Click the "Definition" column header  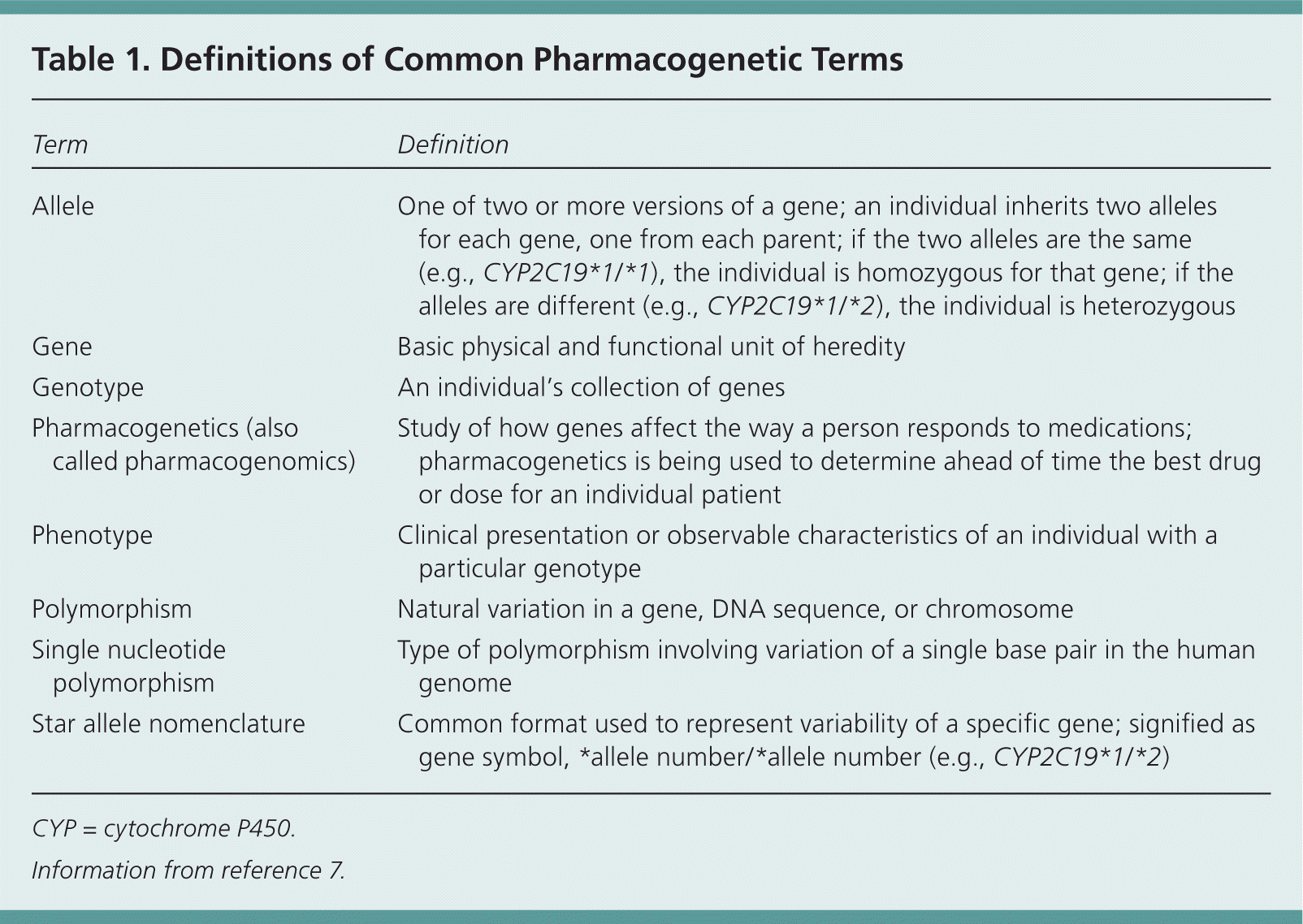point(452,145)
